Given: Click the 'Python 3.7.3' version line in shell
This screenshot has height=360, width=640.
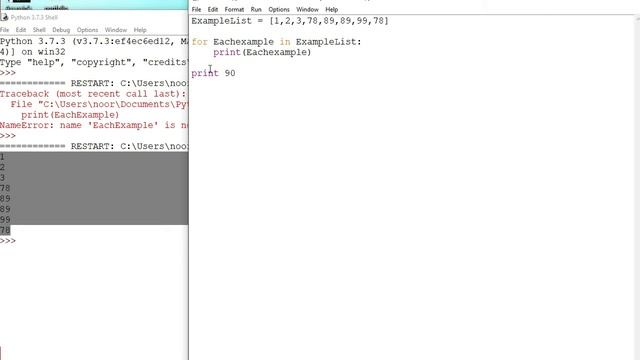Looking at the screenshot, I should tap(94, 41).
